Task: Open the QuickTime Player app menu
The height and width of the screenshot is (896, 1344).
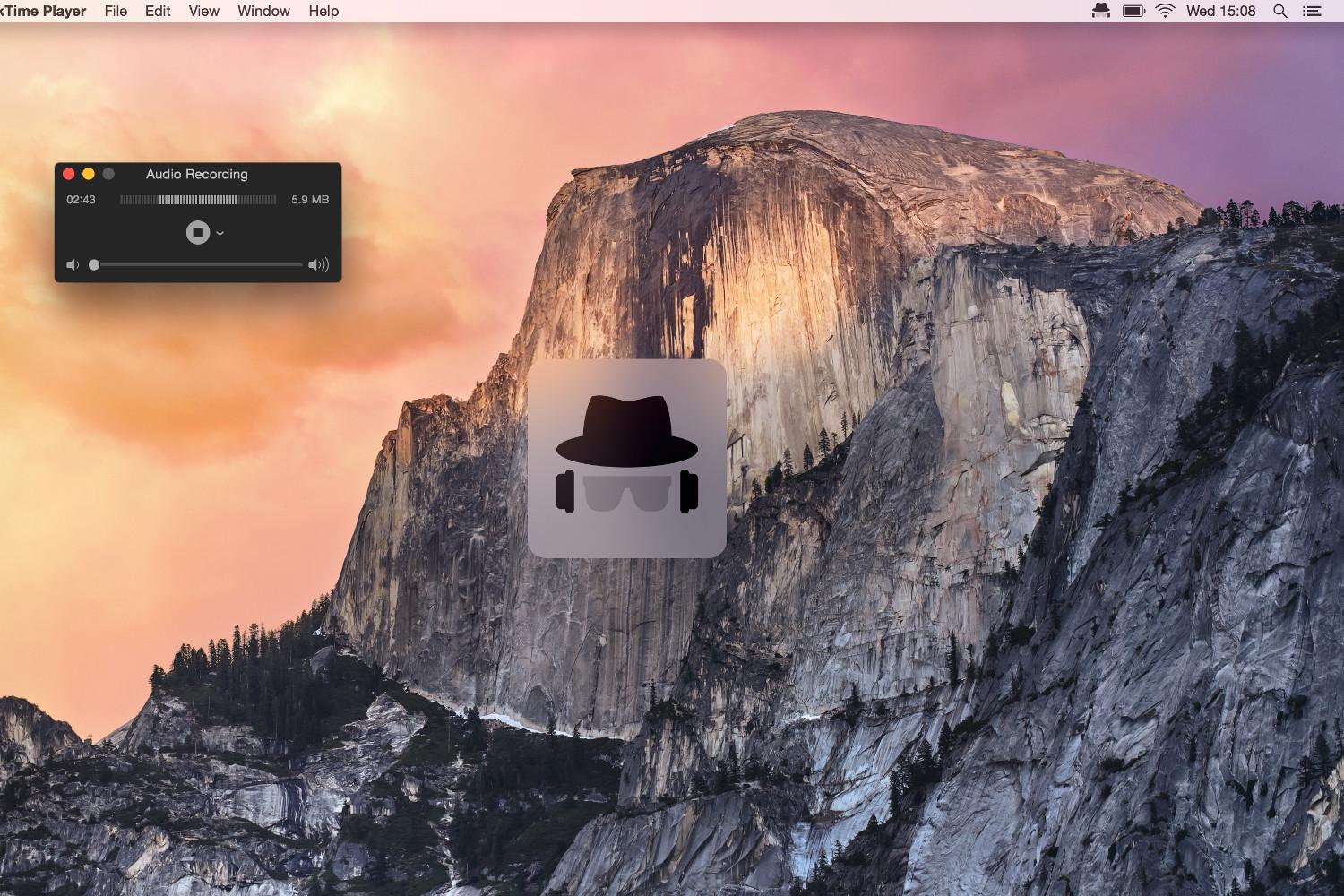Action: click(43, 11)
